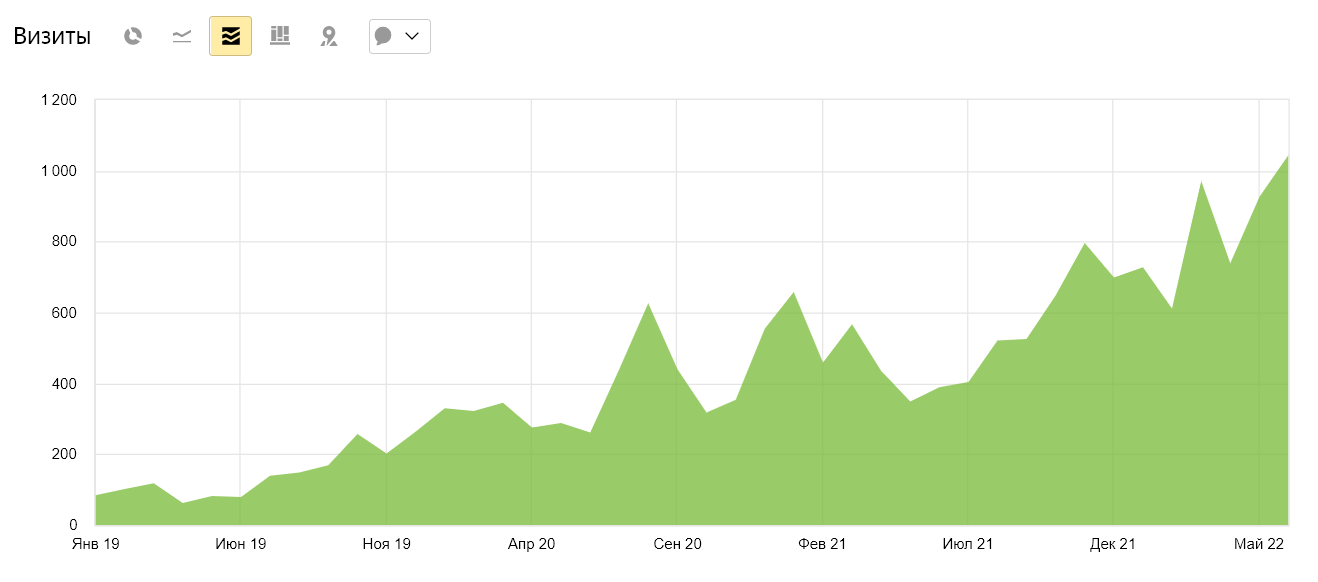Click the 600 value on the y-axis
The width and height of the screenshot is (1318, 582).
click(66, 313)
